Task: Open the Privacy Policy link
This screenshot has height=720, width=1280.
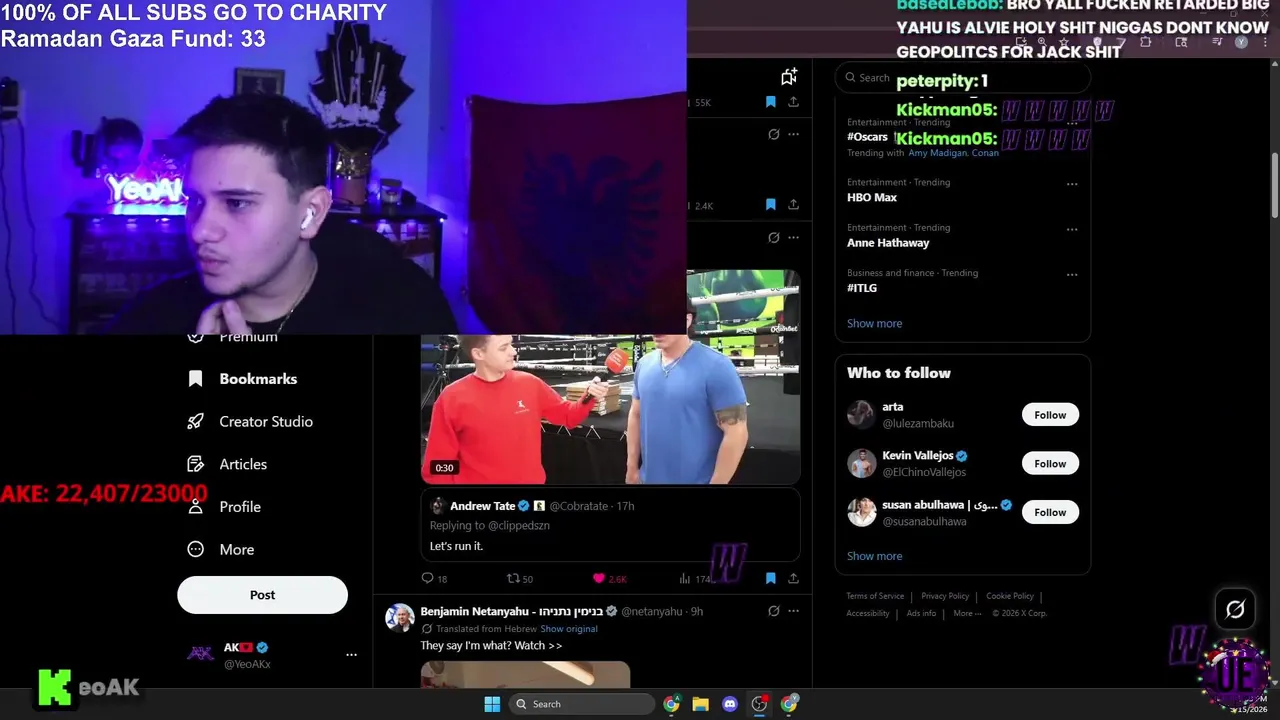Action: click(945, 596)
